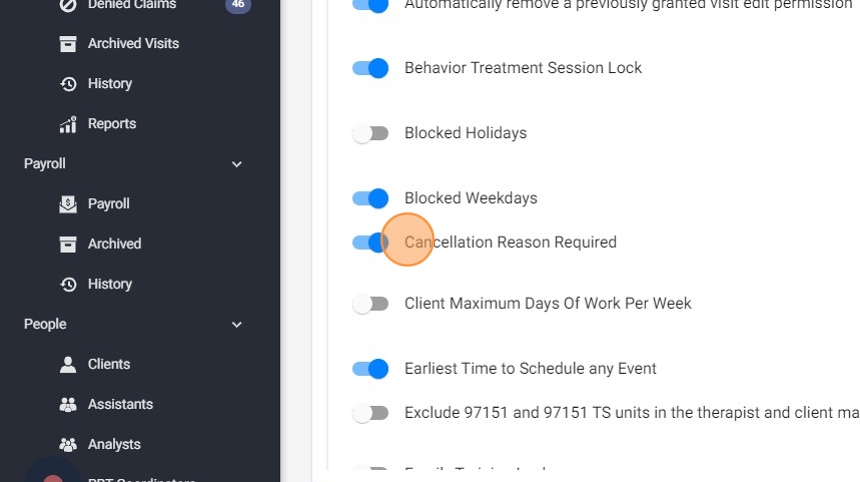Click the Archived Visits box icon

point(68,44)
